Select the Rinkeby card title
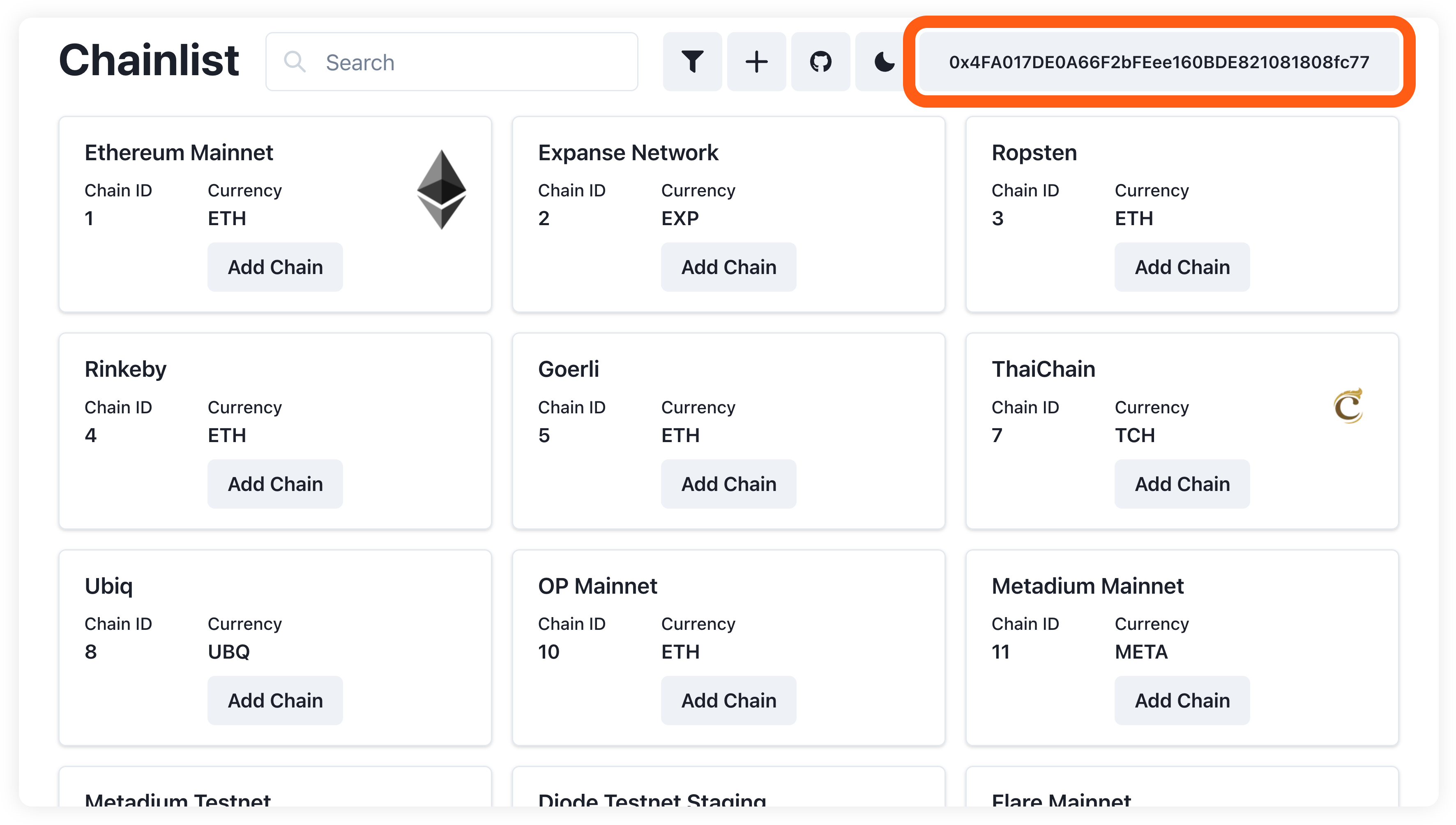The image size is (1456, 825). coord(126,369)
